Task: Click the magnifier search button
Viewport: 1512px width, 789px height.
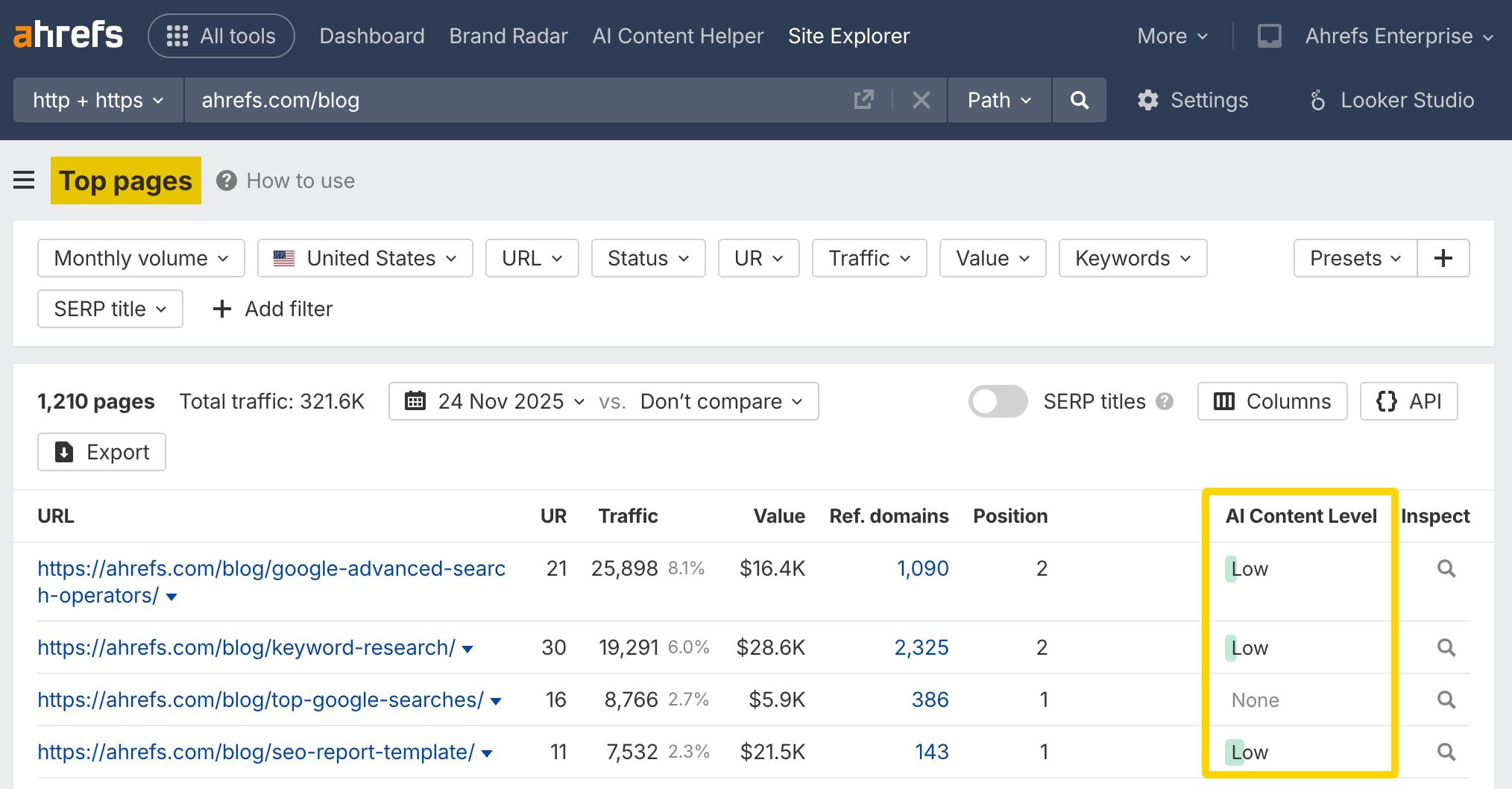Action: pyautogui.click(x=1079, y=100)
